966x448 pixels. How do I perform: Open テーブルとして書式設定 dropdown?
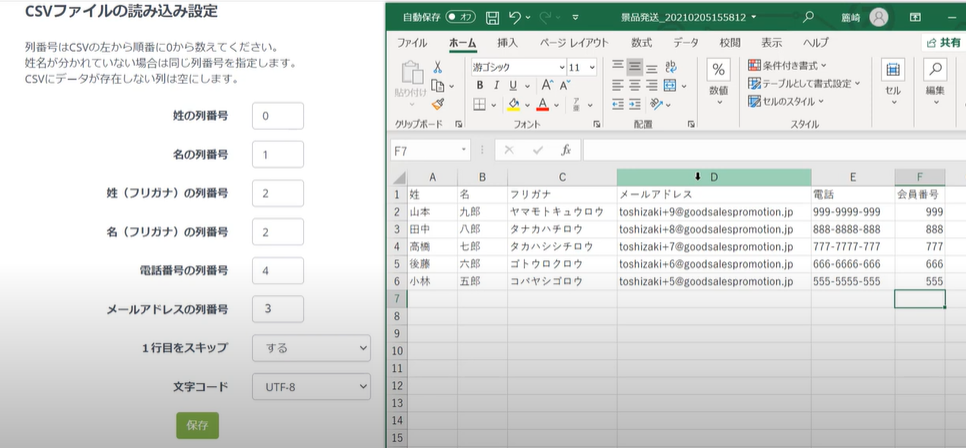coord(804,83)
